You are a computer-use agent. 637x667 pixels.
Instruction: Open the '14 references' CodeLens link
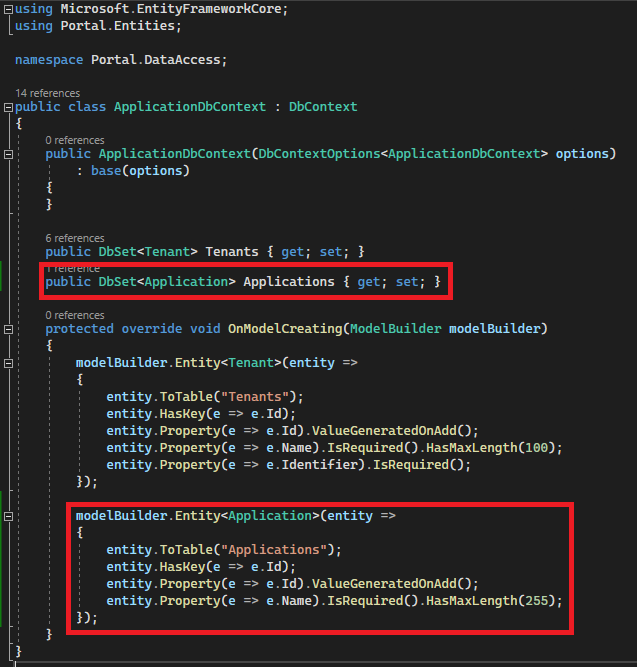tap(47, 93)
